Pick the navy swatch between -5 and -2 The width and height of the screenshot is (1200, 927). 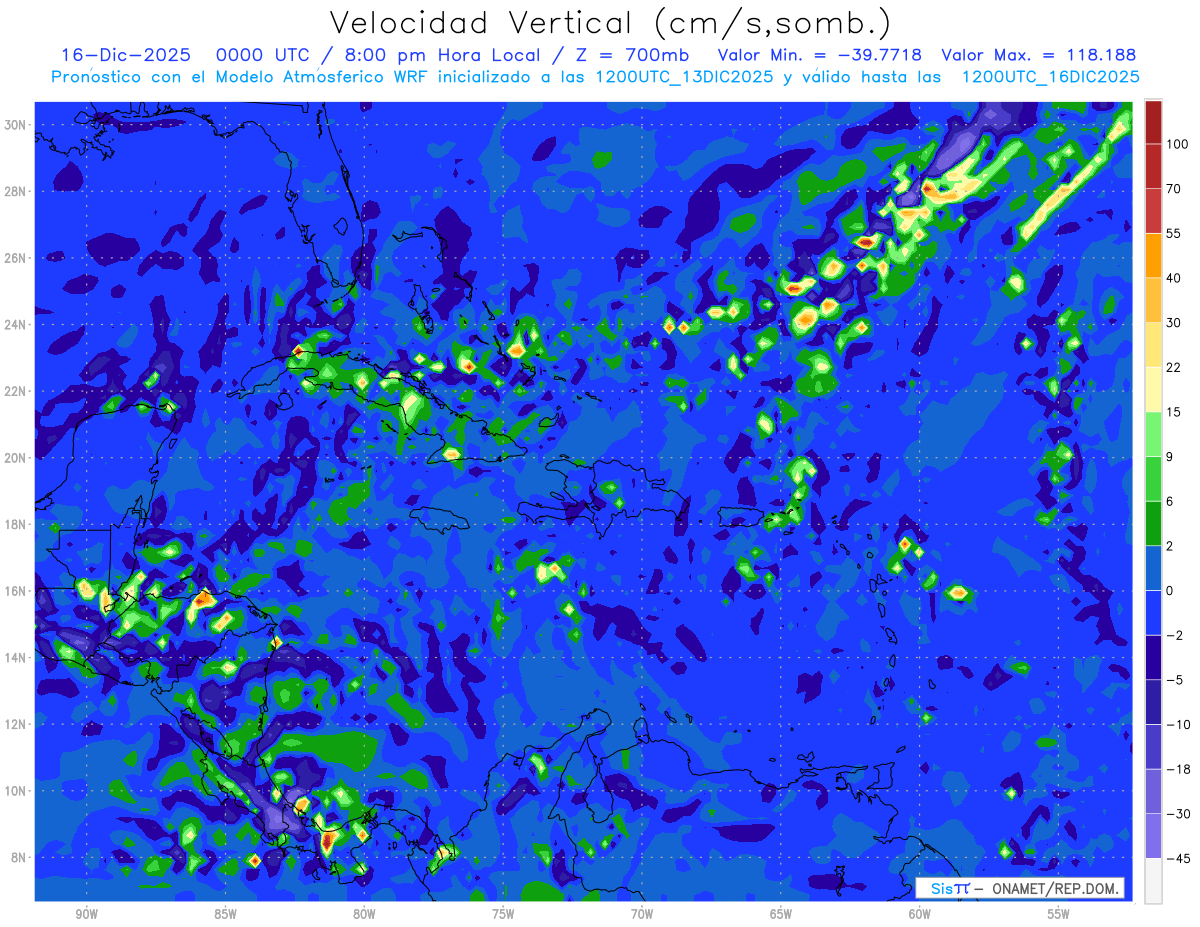[x=1153, y=658]
